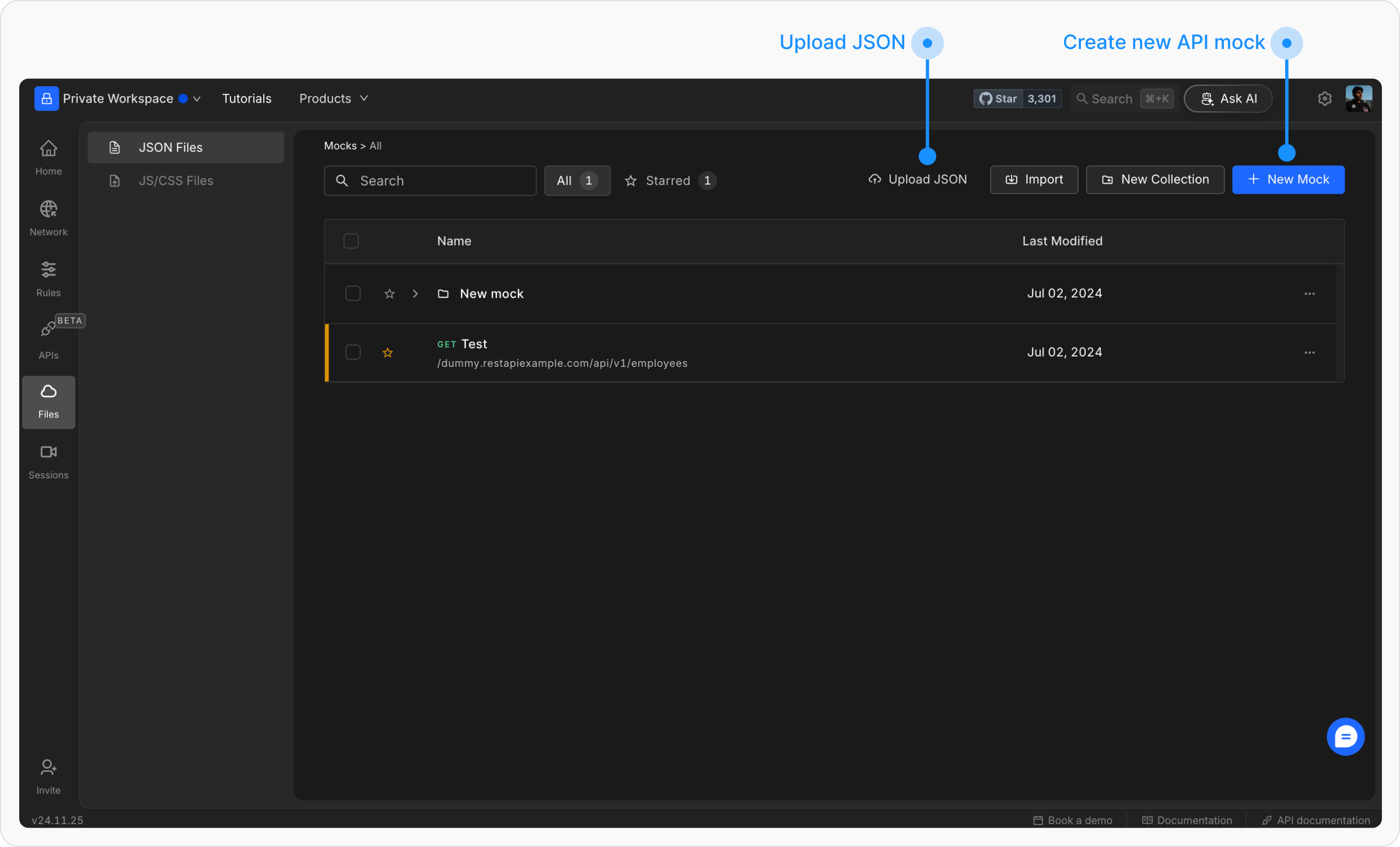
Task: Expand the New mock collection chevron
Action: tap(415, 293)
